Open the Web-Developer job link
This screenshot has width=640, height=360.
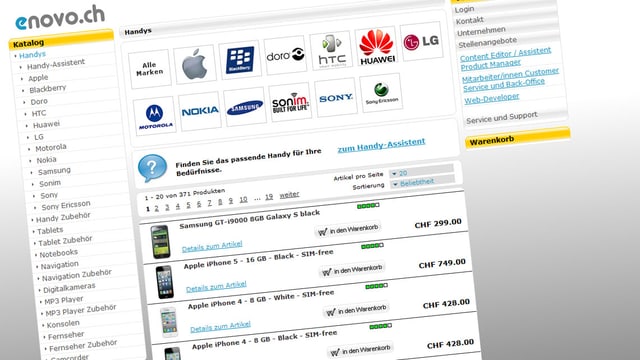(491, 98)
